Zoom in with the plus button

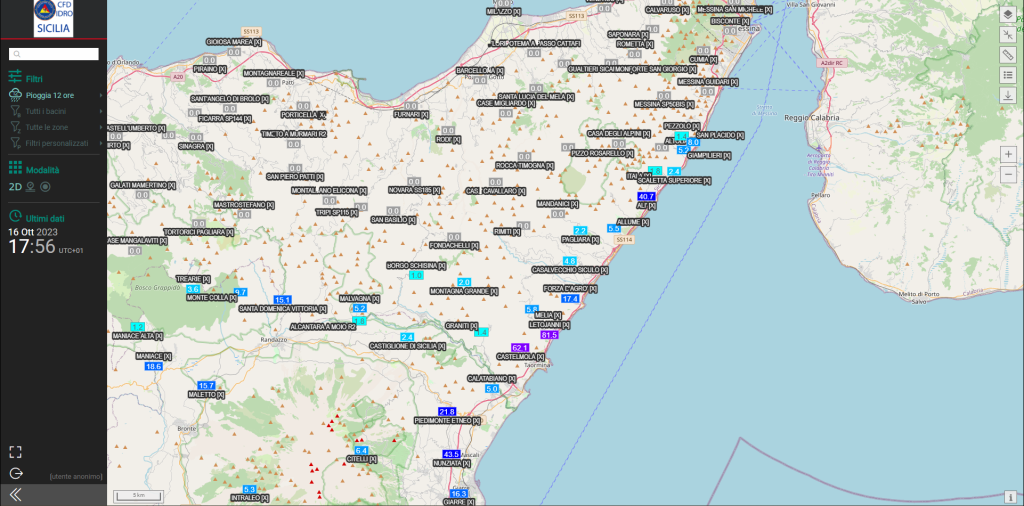click(x=1008, y=155)
